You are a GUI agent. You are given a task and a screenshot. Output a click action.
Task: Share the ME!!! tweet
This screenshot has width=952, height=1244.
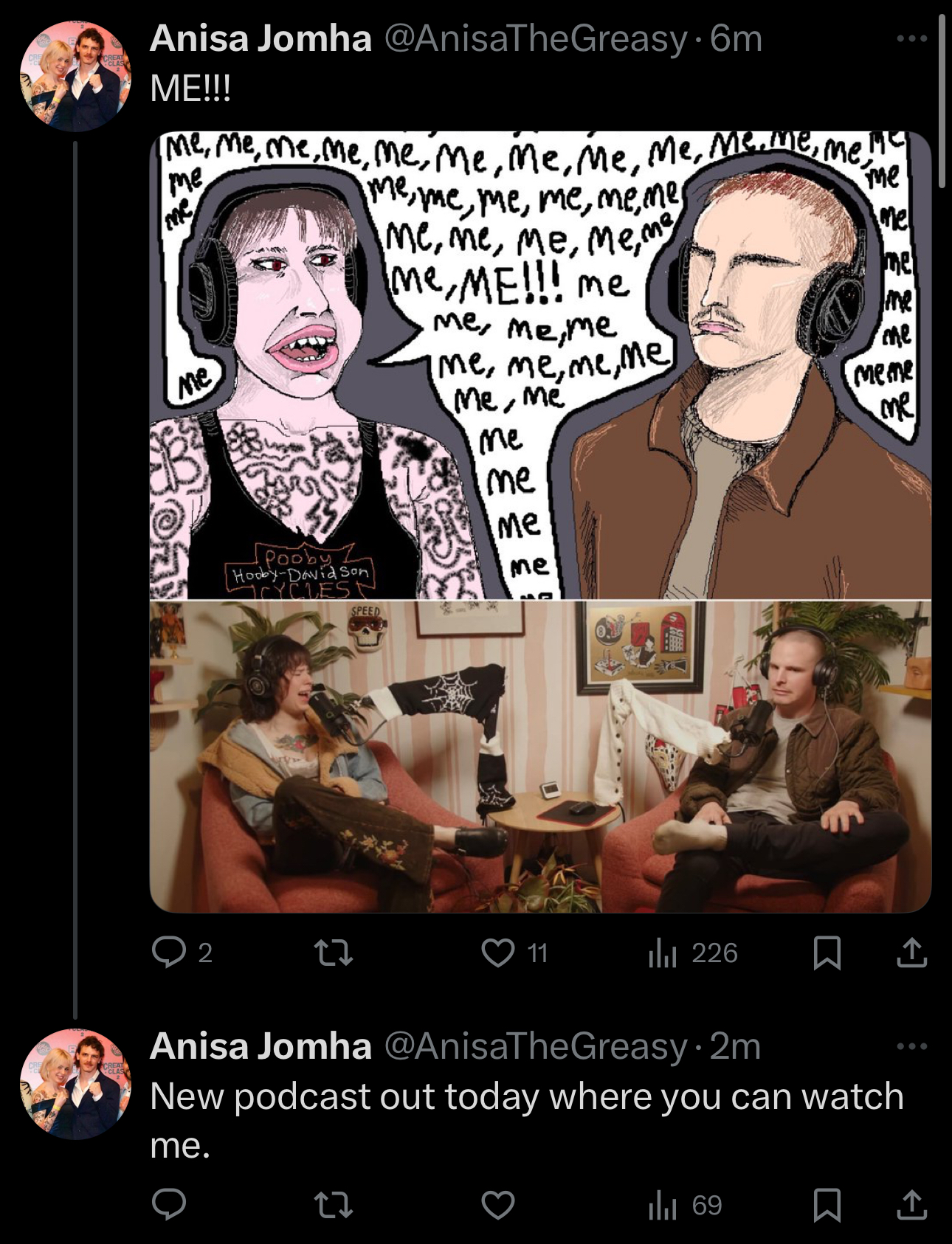(911, 953)
